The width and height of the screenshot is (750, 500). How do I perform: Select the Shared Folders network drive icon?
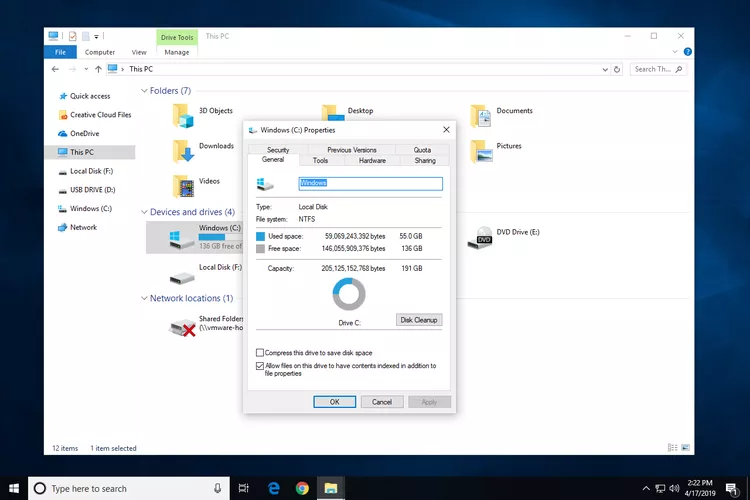[x=182, y=327]
